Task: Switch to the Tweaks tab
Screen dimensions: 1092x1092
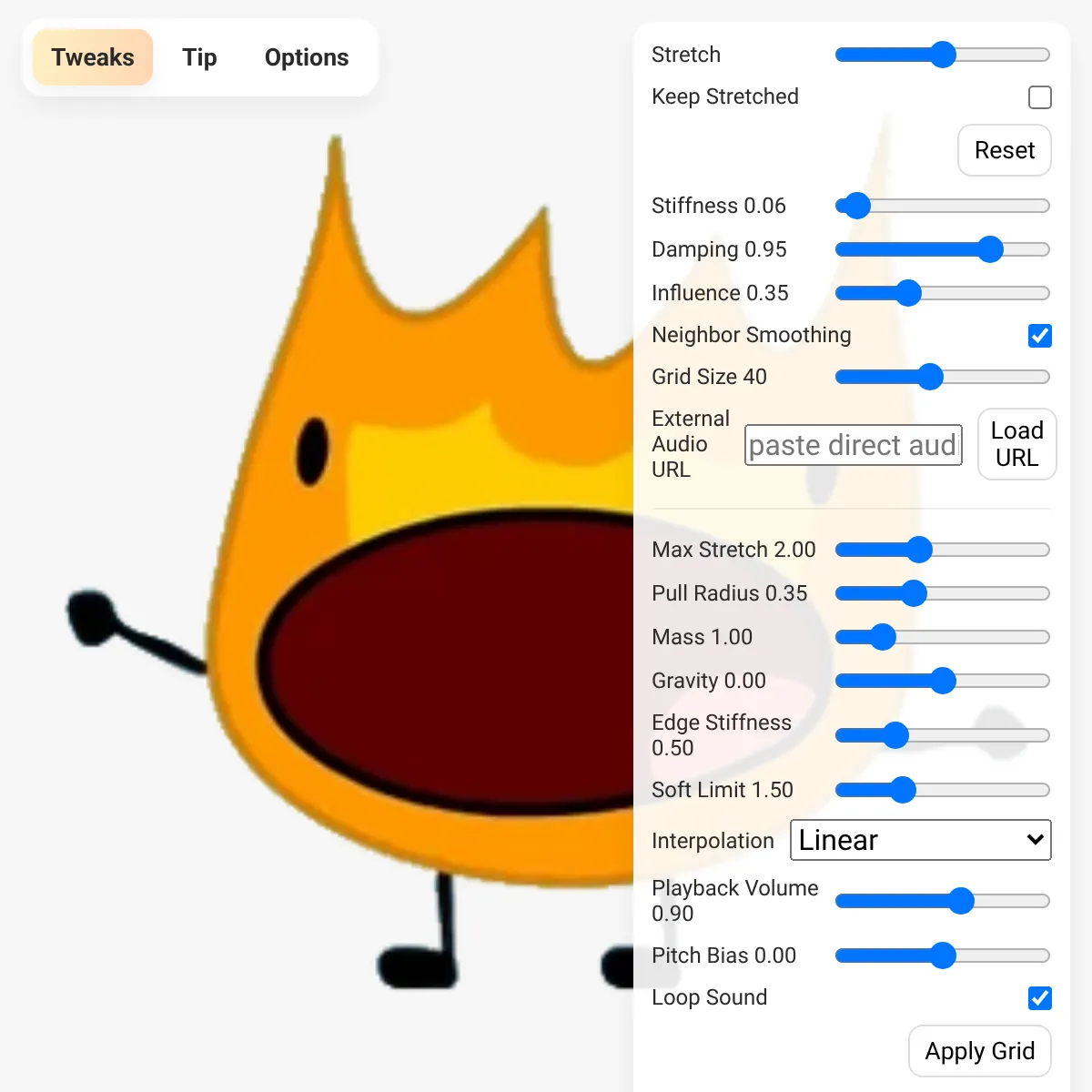Action: tap(93, 57)
